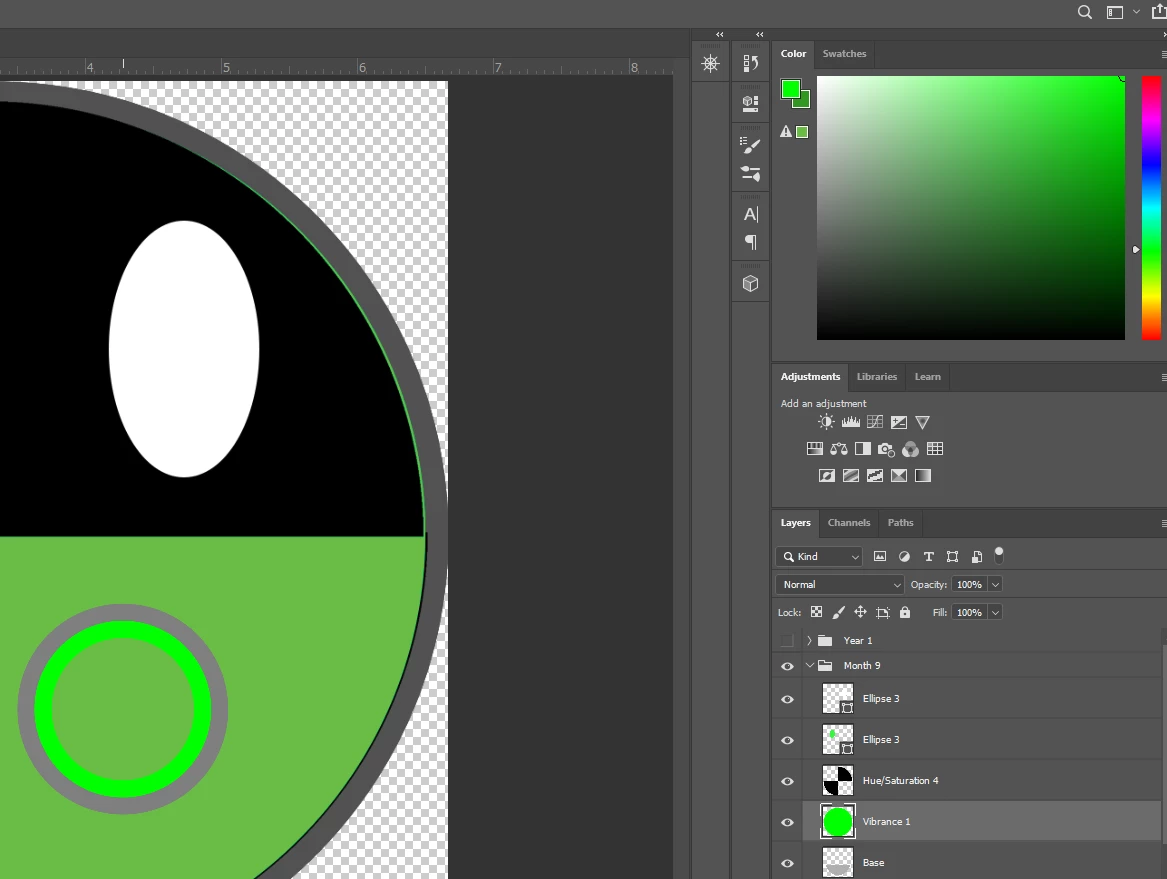Screen dimensions: 1167x879
Task: Toggle filter for type layers
Action: (928, 556)
